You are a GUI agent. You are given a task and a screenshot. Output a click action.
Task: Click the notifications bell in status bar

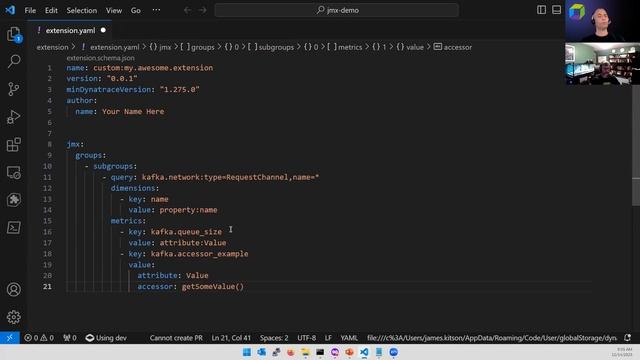(x=627, y=338)
